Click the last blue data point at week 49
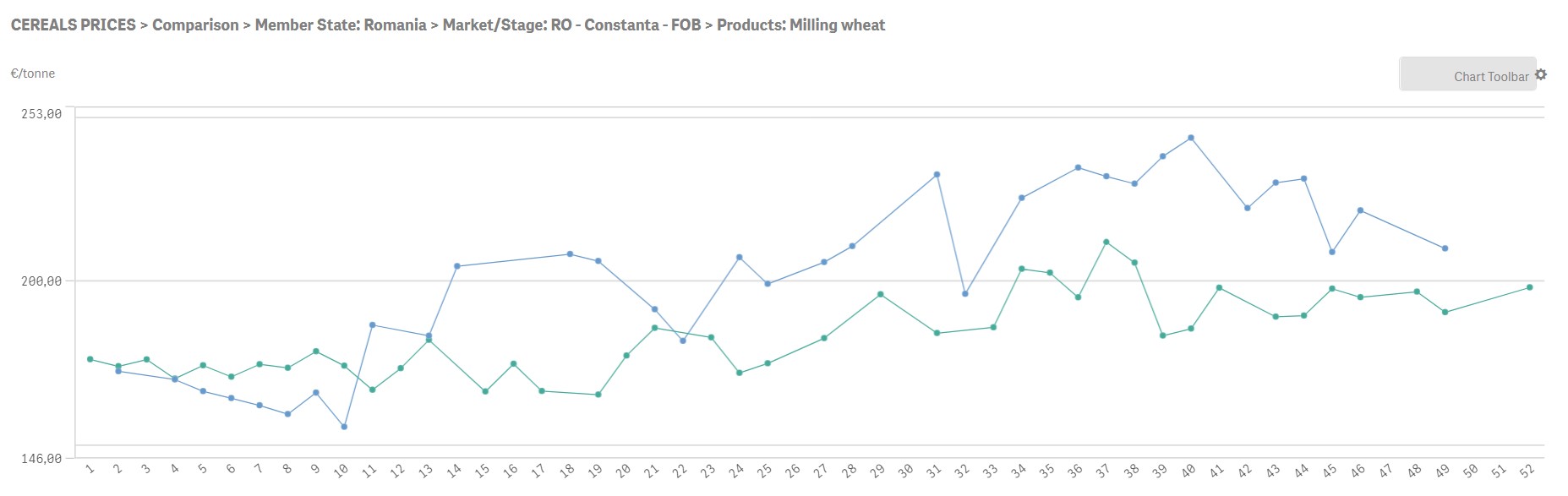Viewport: 1568px width, 496px height. (x=1445, y=248)
